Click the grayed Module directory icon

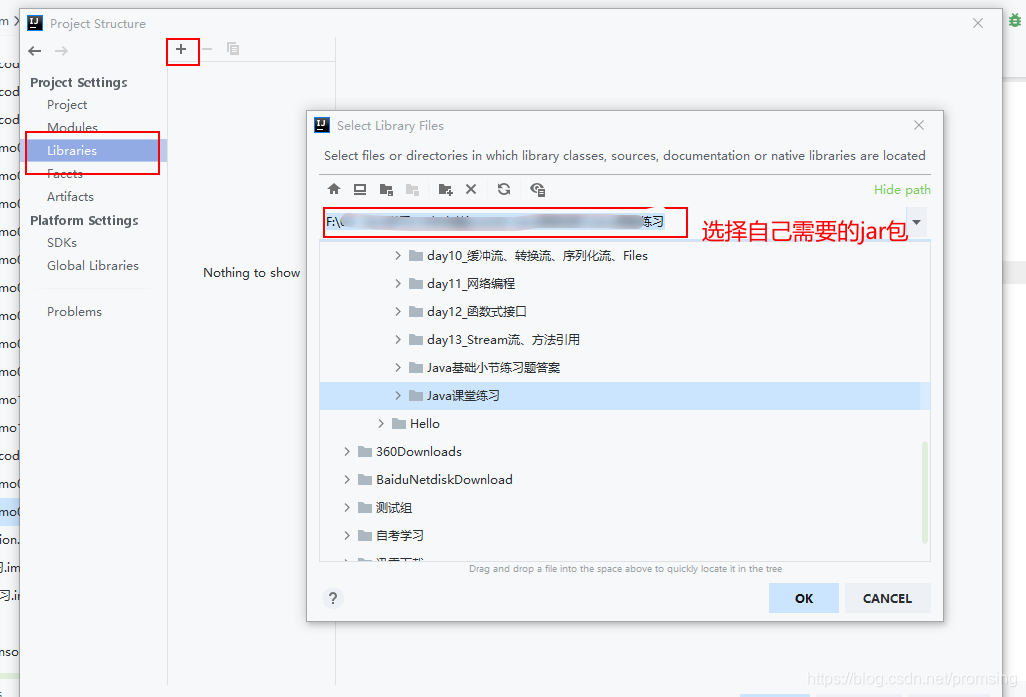point(412,189)
